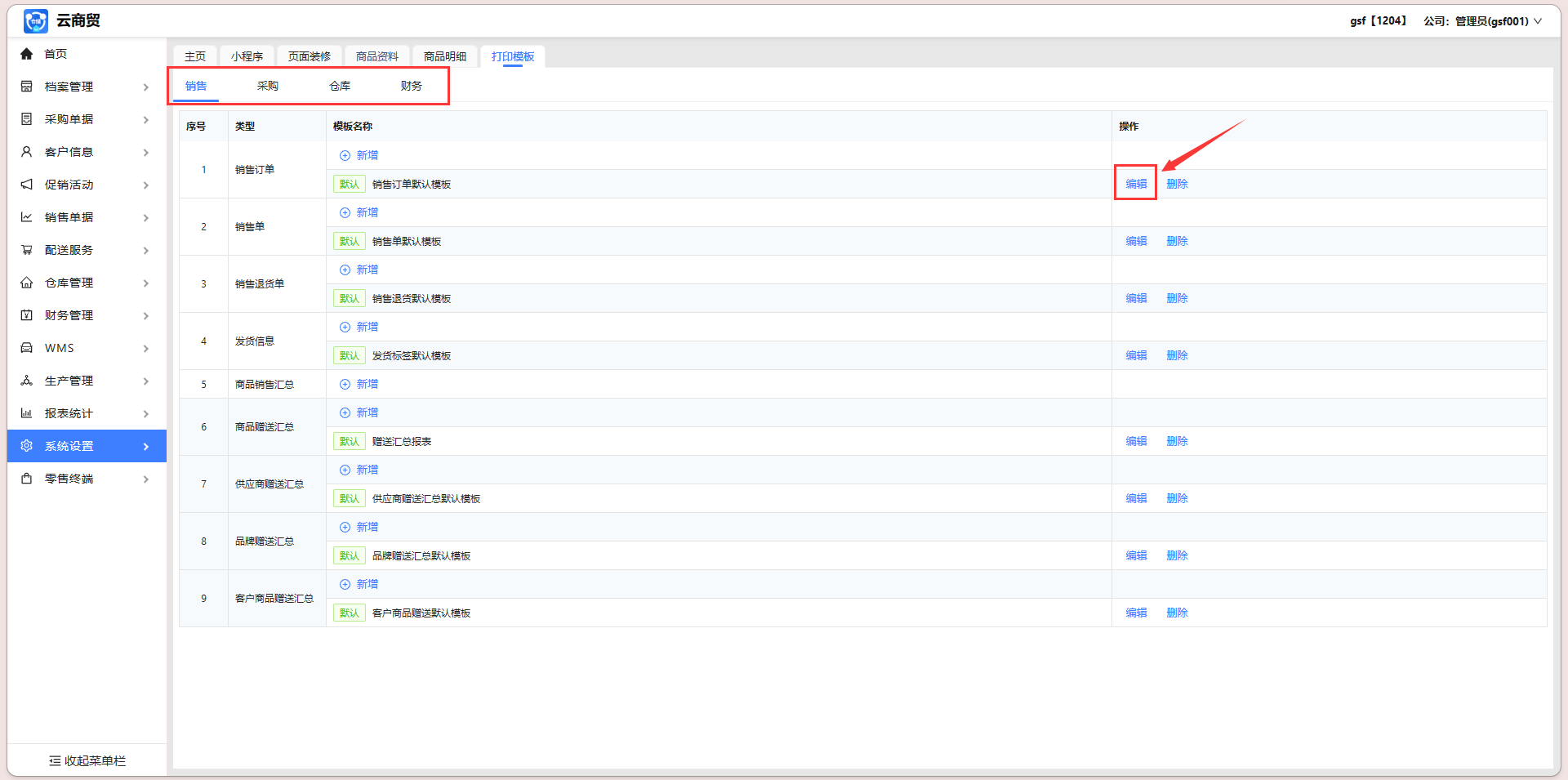Click the plus icon in 品牌赠送汇总 row

[x=345, y=527]
